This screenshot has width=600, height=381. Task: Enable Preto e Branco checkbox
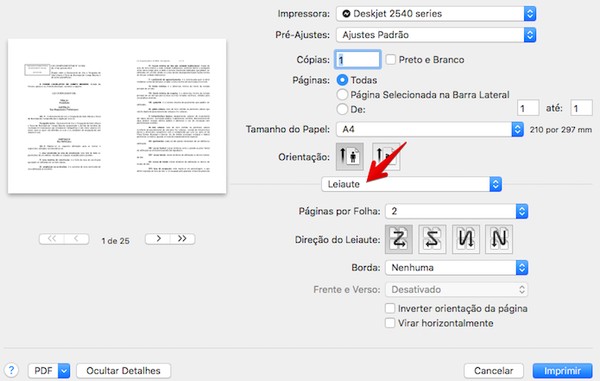coord(390,59)
